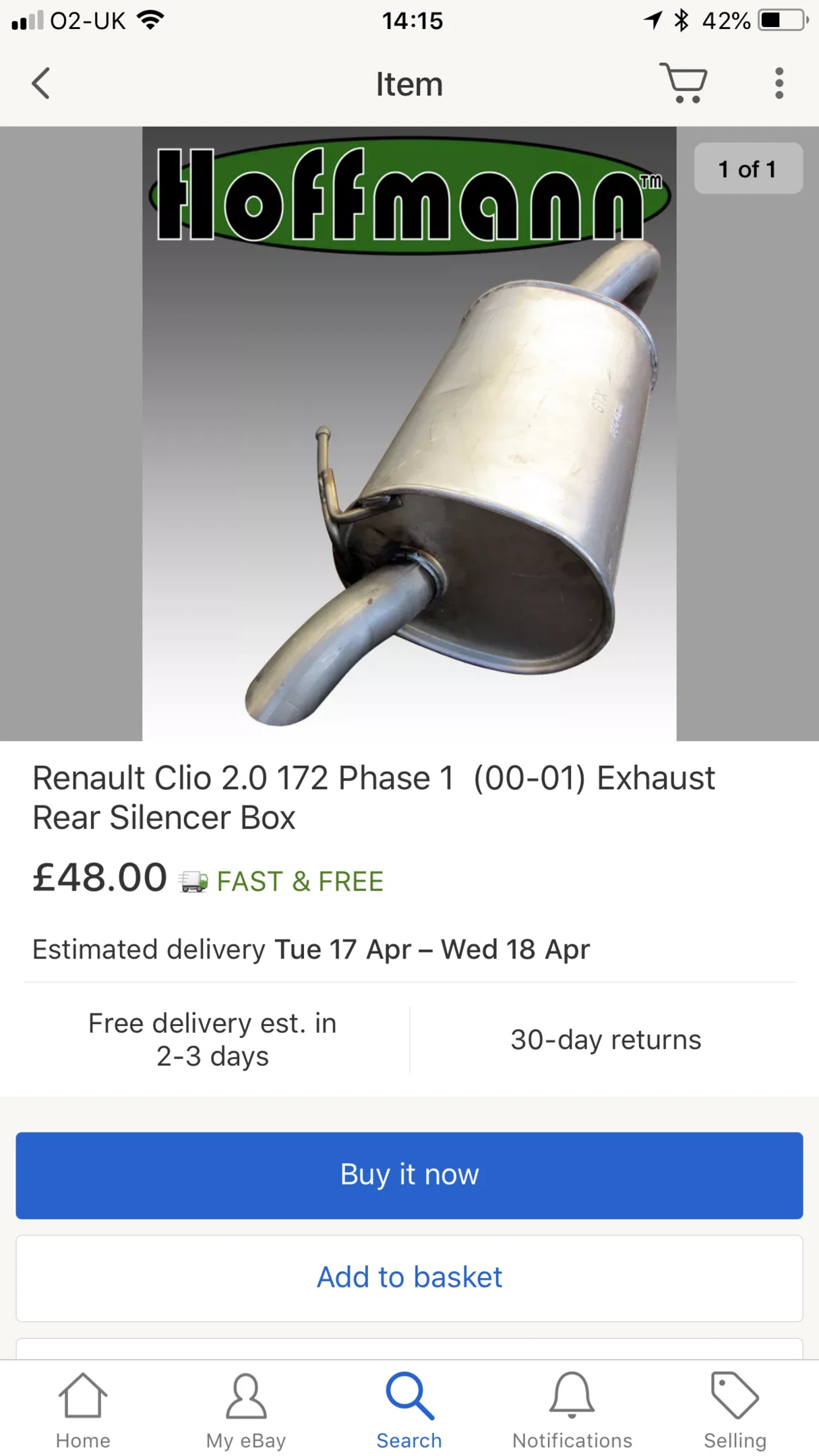Tap the estimated delivery date line

coord(311,949)
